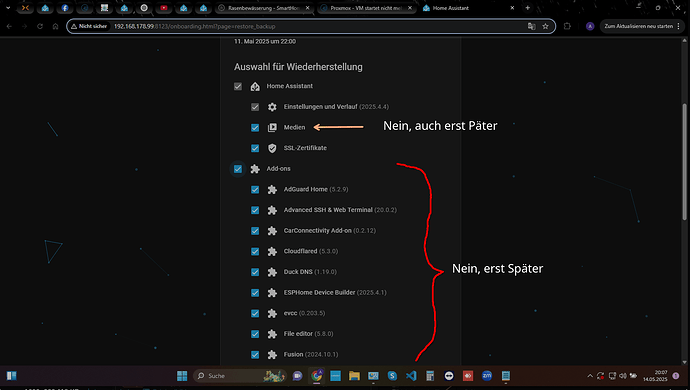Open the Windows Start menu
This screenshot has height=390, width=690.
(182, 376)
